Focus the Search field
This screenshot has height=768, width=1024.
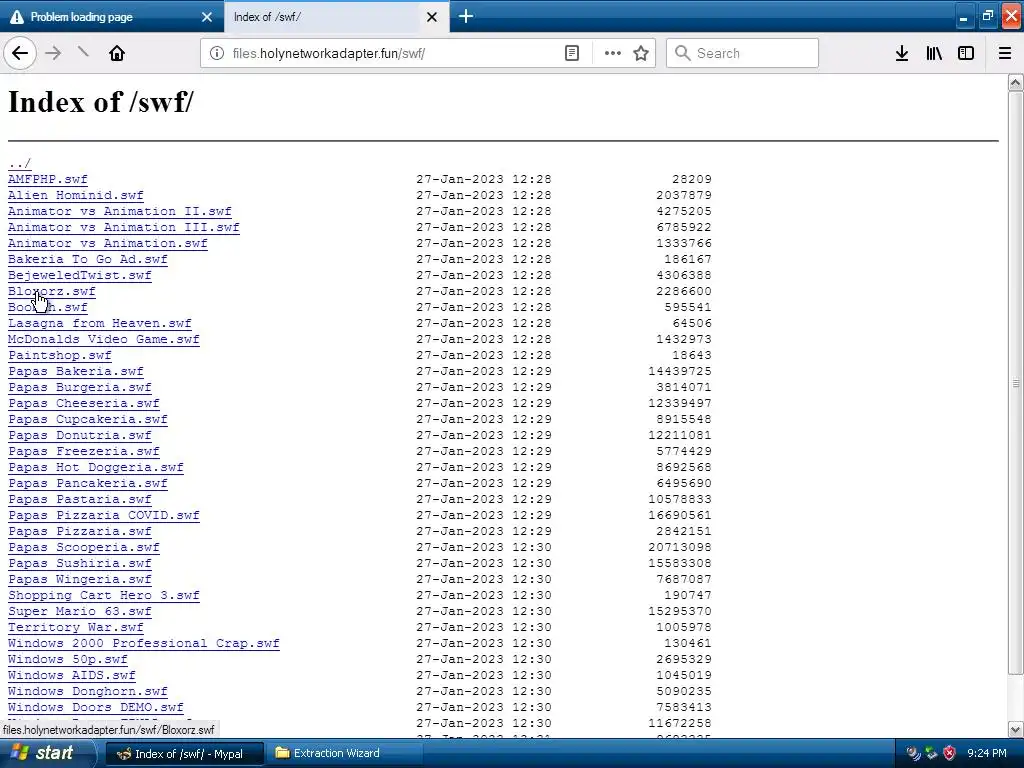click(743, 53)
